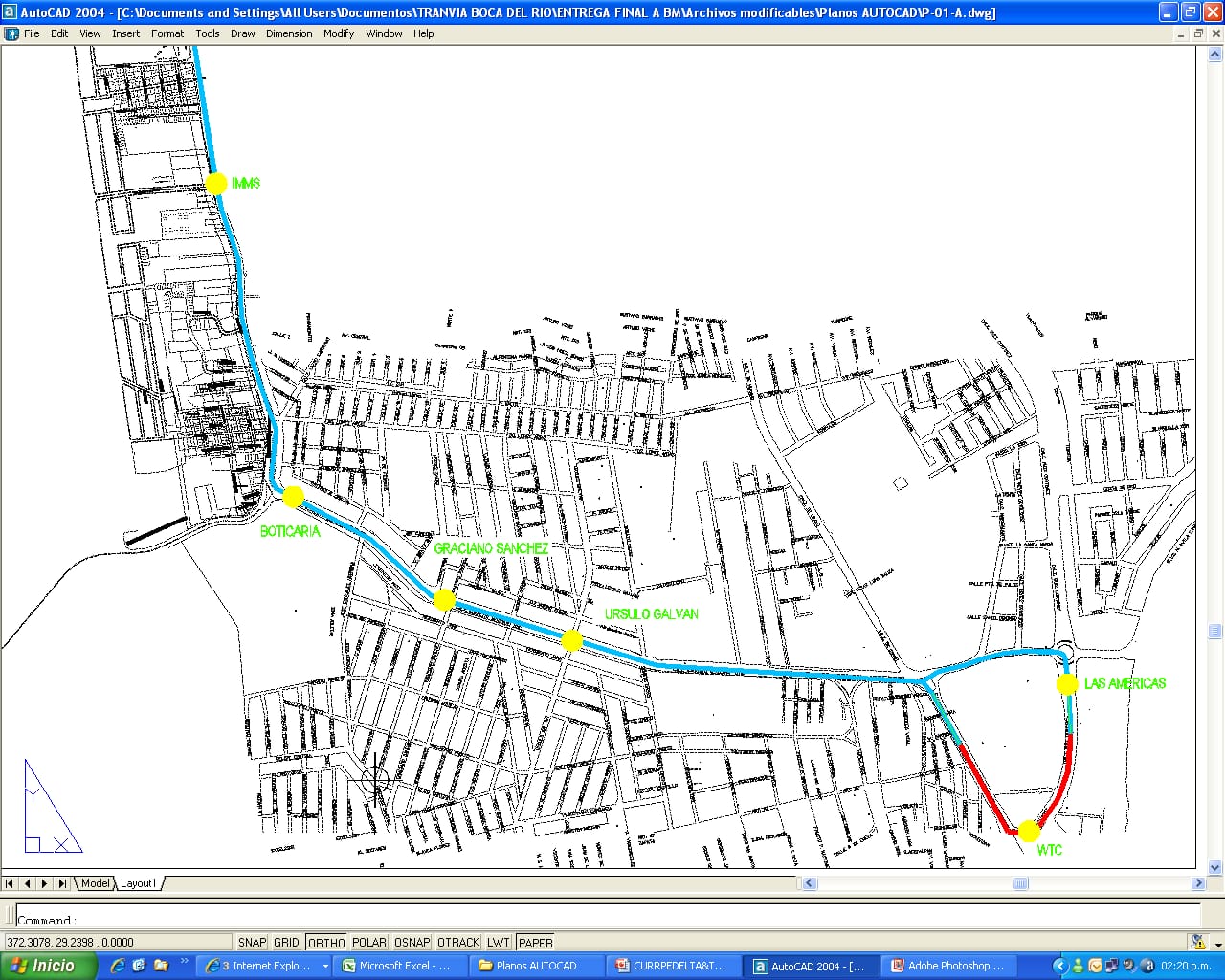Viewport: 1225px width, 980px height.
Task: Open the communication center tray icon
Action: tap(1196, 942)
